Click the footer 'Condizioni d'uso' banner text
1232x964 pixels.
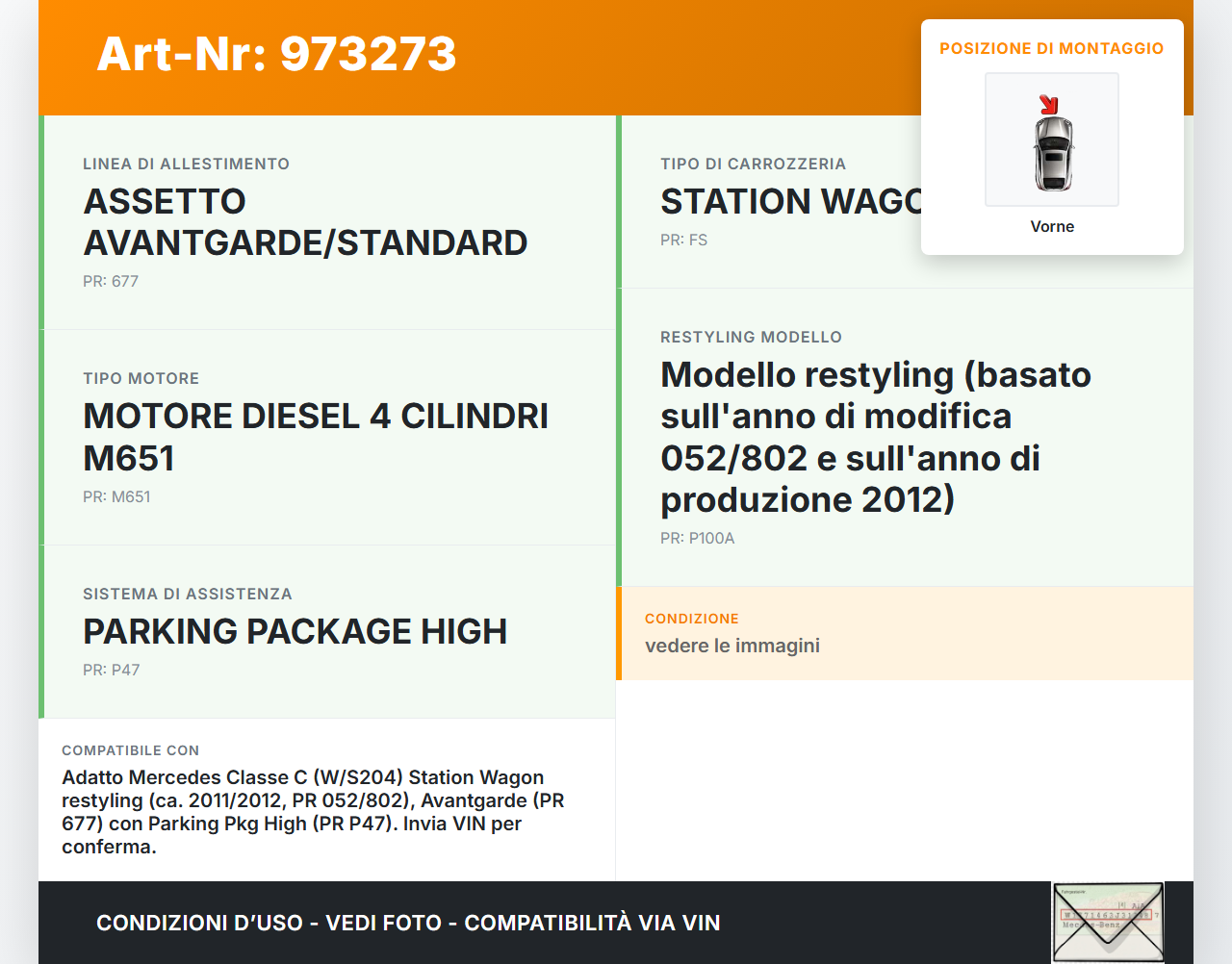pos(408,924)
